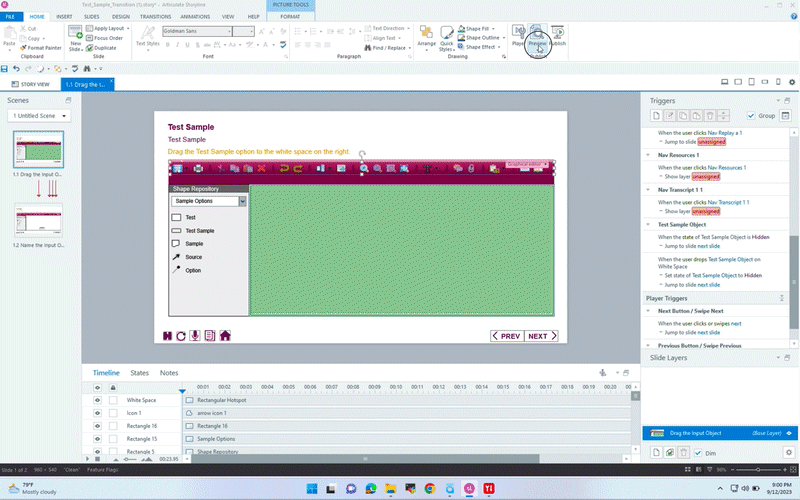800x500 pixels.
Task: Click the microphone icon on slide navigation
Action: click(x=196, y=336)
